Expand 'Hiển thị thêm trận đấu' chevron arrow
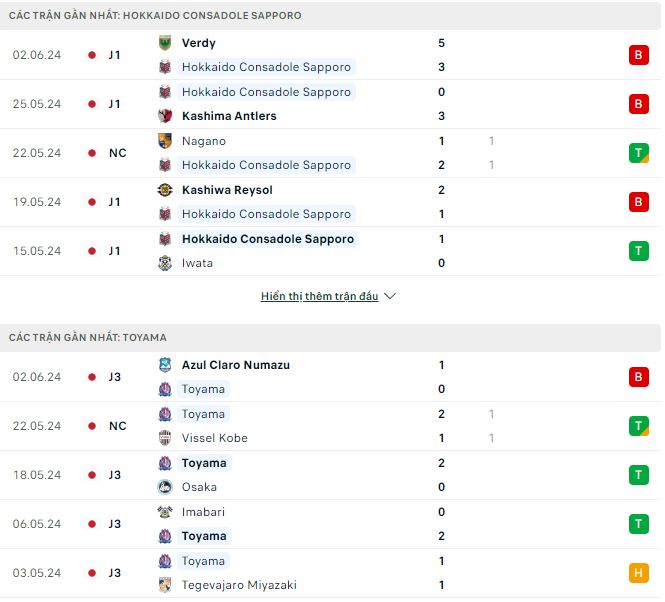 tap(390, 297)
